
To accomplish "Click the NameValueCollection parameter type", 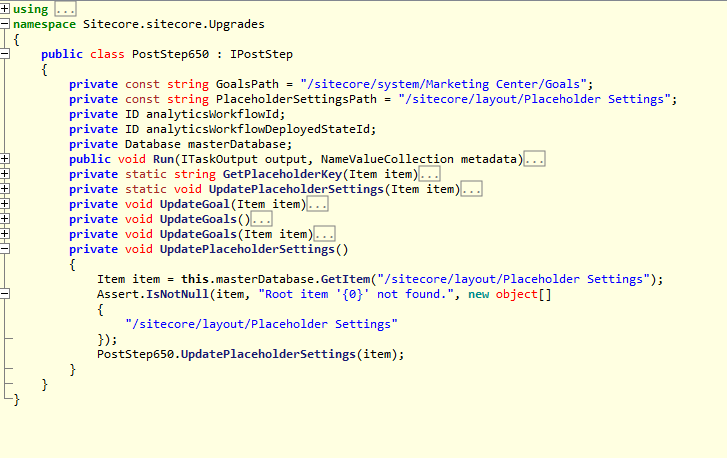I will point(387,159).
